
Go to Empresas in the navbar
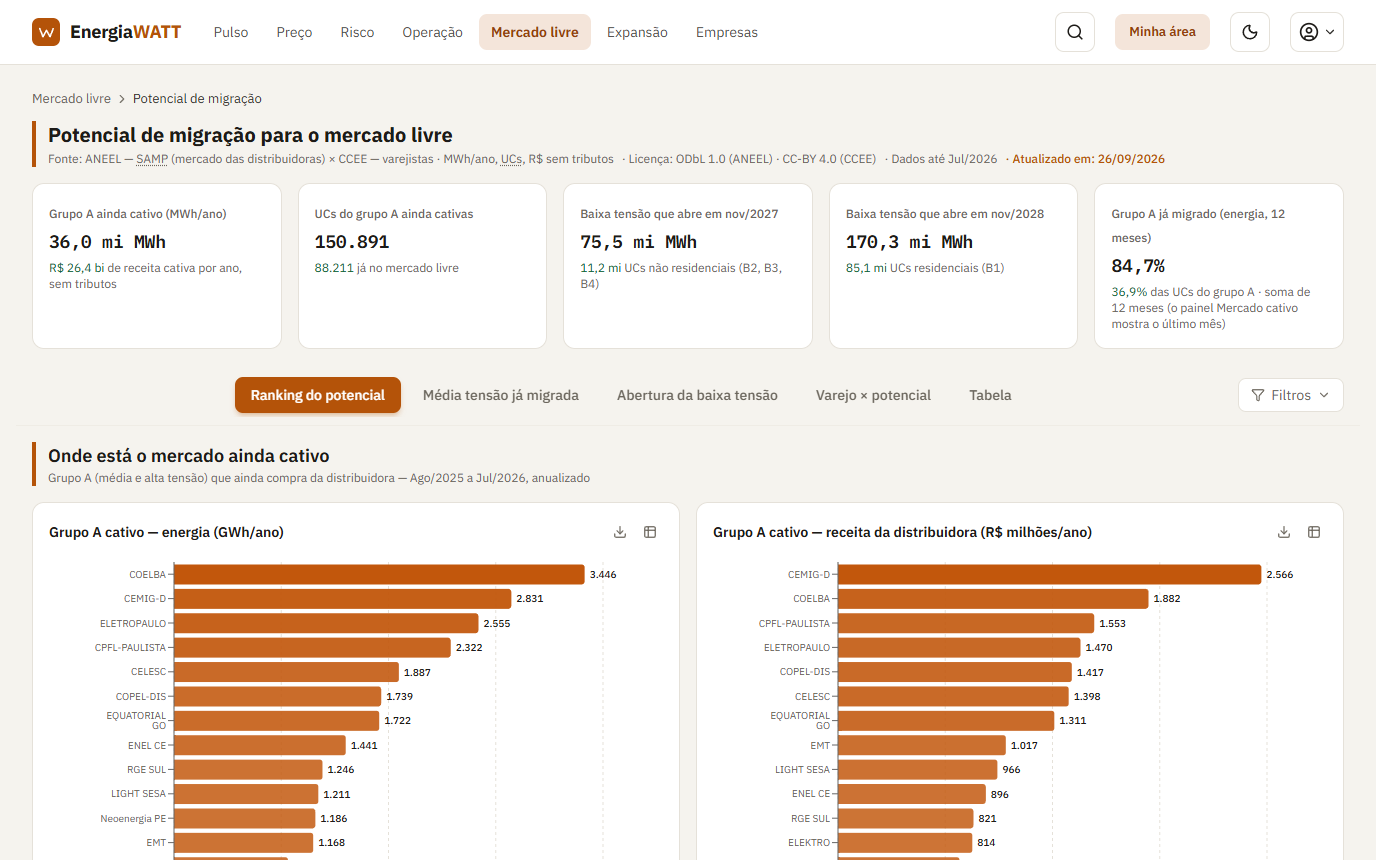tap(727, 32)
